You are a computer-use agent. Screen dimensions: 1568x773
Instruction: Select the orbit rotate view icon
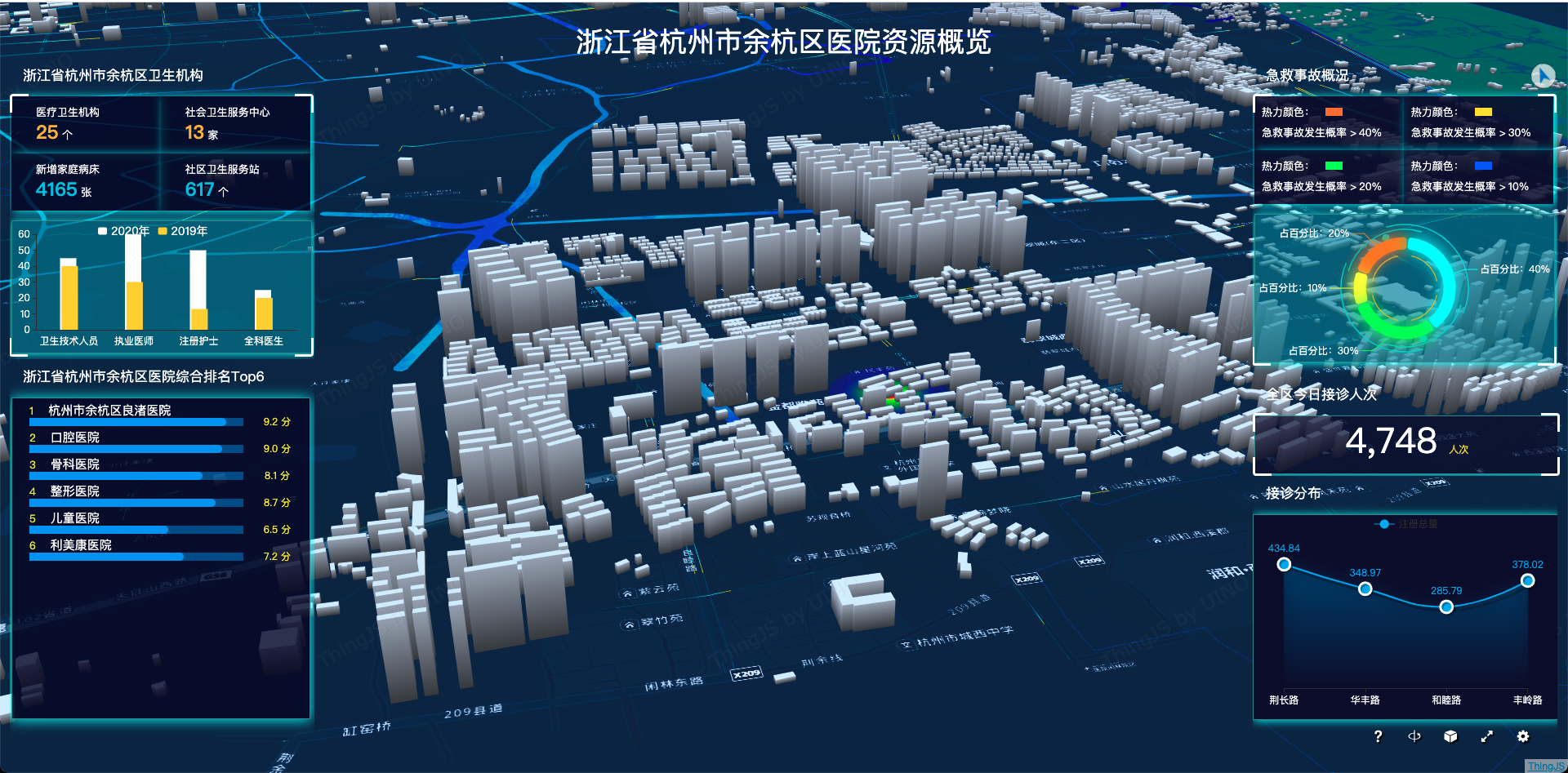[1414, 736]
